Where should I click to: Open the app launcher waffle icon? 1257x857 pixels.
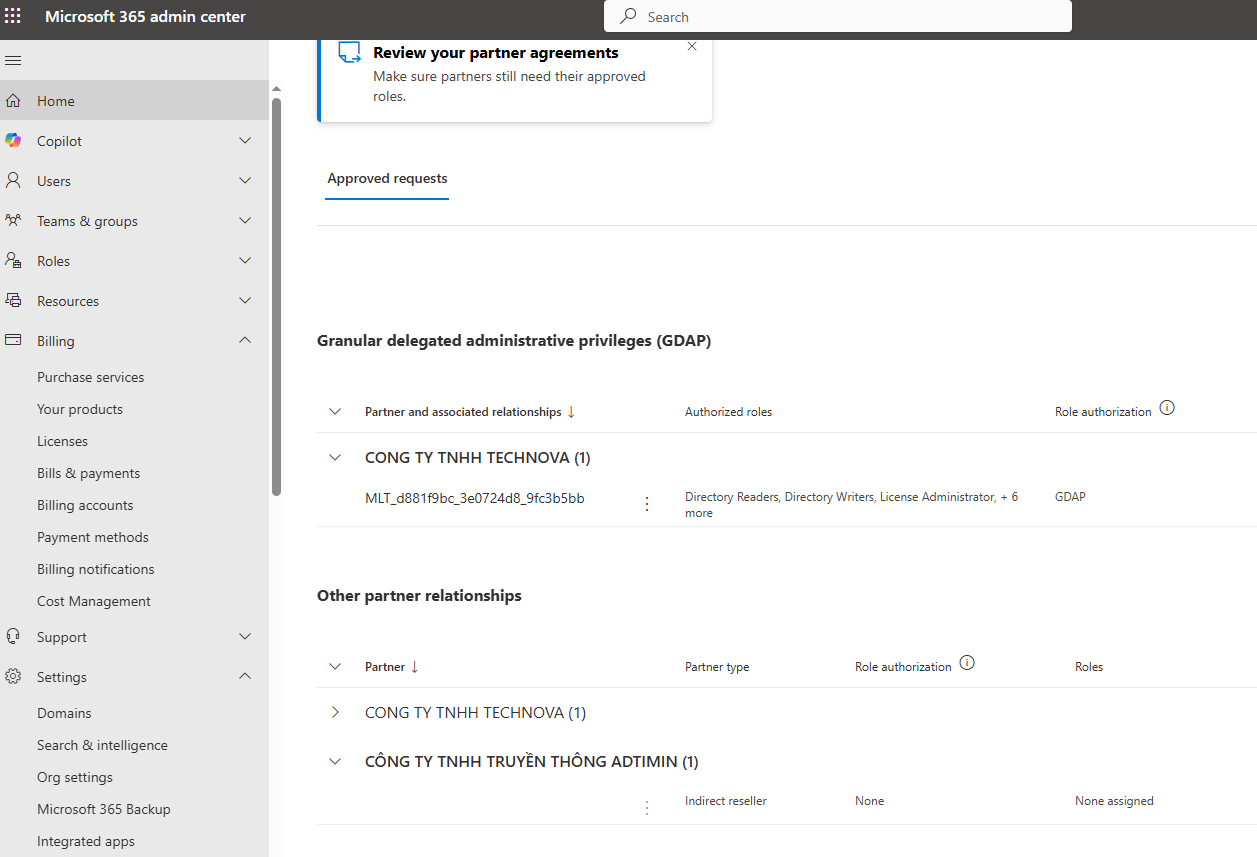(13, 16)
